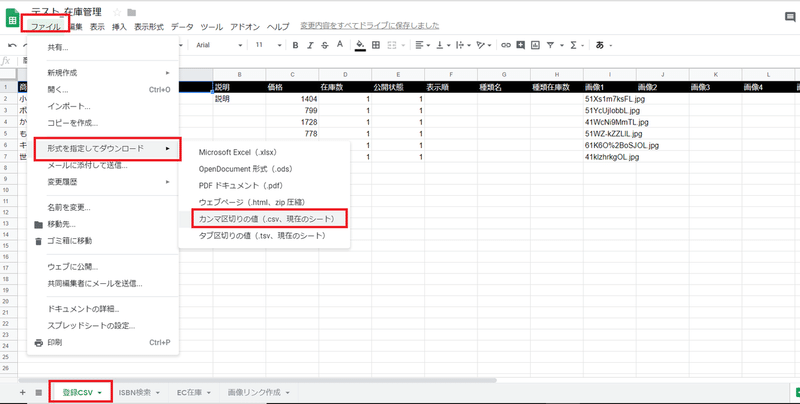This screenshot has width=800, height=404.
Task: Open the ツール menu
Action: (212, 27)
